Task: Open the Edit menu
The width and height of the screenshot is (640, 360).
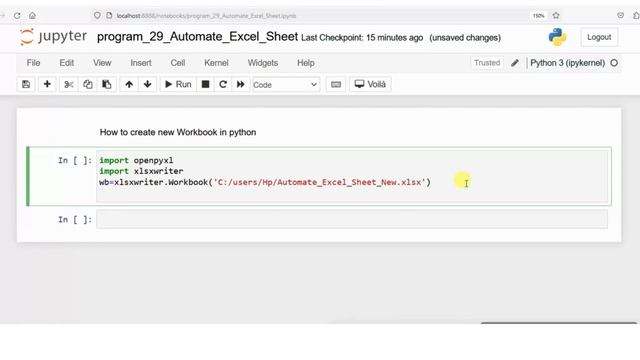Action: [67, 63]
